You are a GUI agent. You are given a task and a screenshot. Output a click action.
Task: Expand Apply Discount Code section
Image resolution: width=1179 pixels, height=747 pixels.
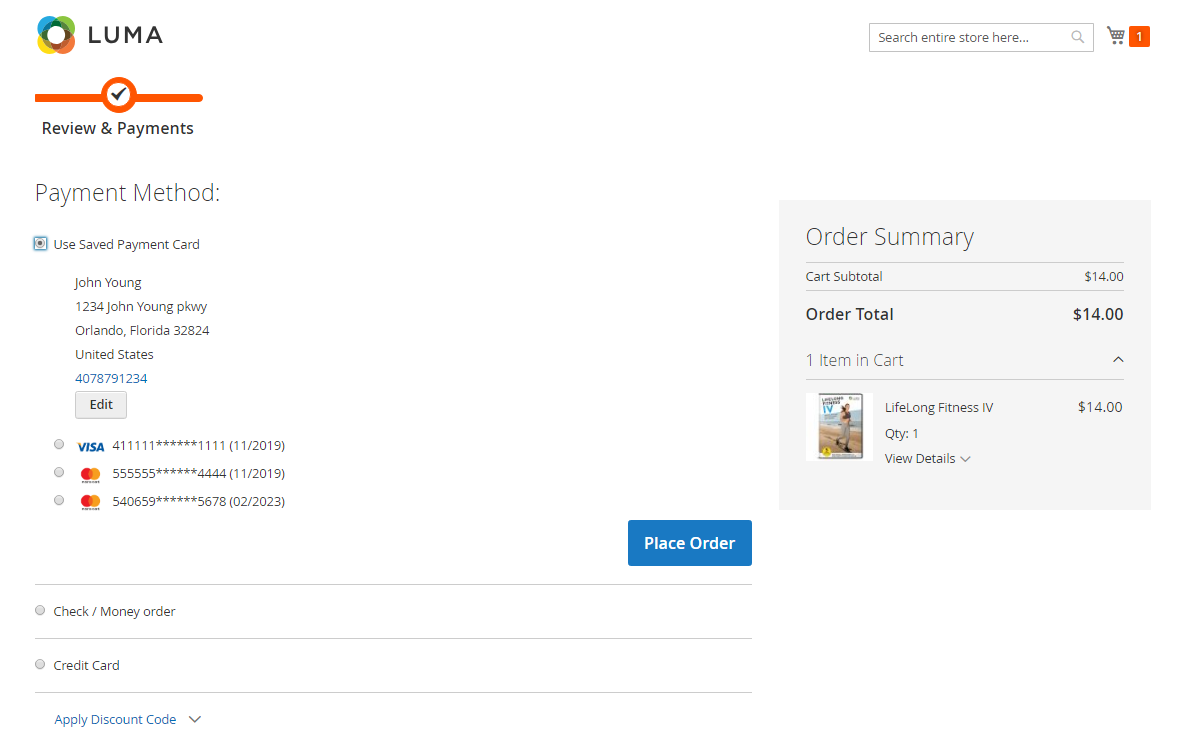click(127, 719)
